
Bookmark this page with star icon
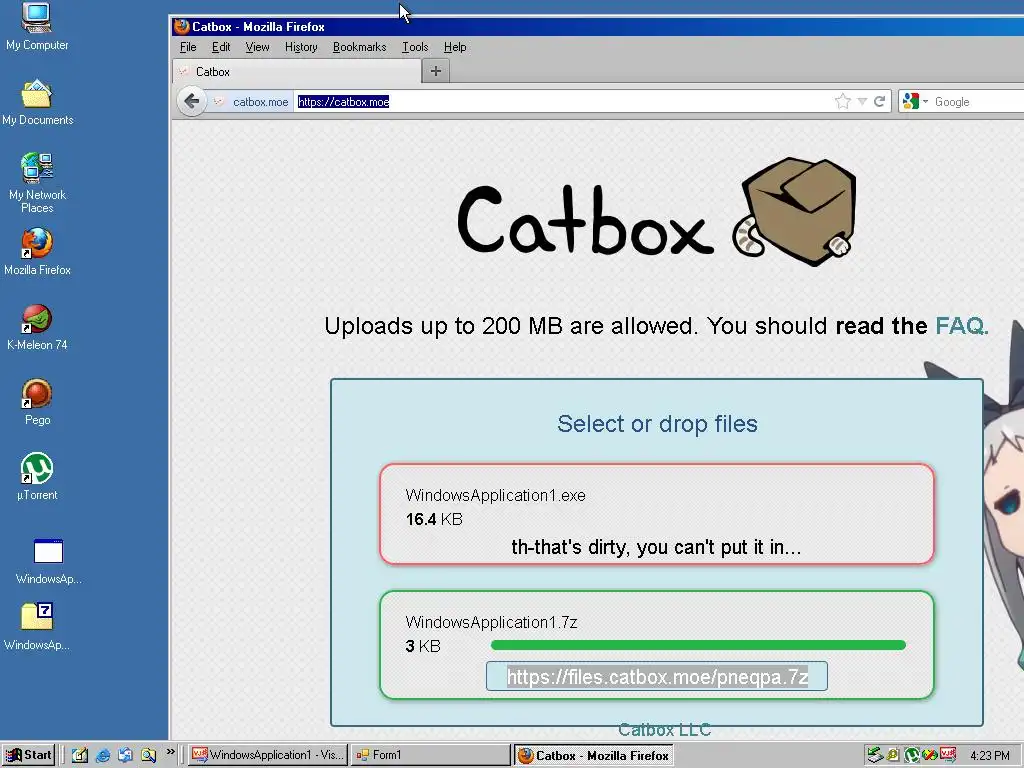pos(843,101)
